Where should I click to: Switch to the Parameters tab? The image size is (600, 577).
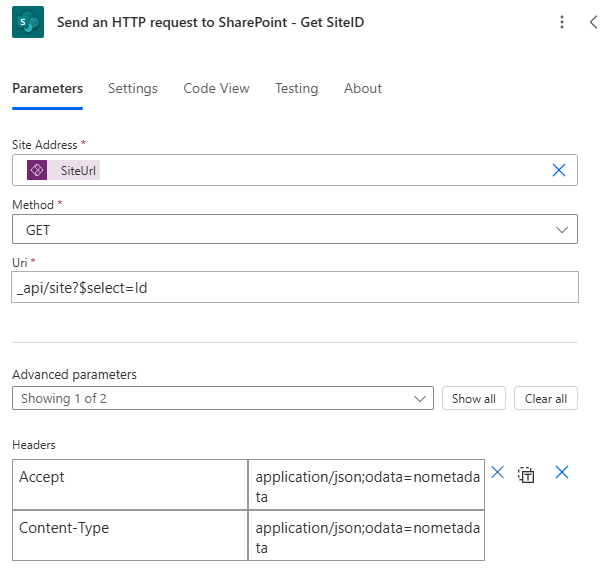47,88
